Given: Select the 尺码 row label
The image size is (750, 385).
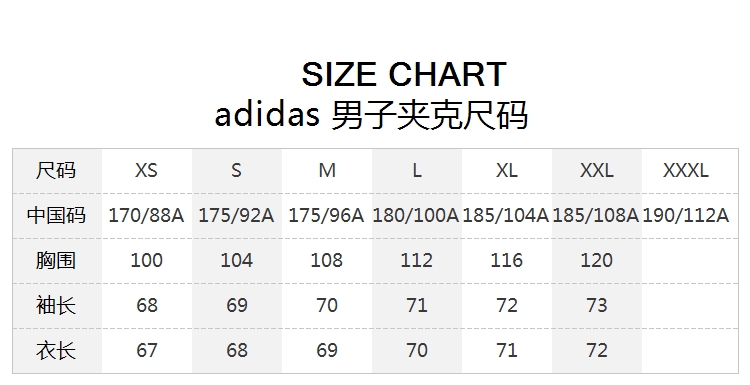Looking at the screenshot, I should coord(56,170).
